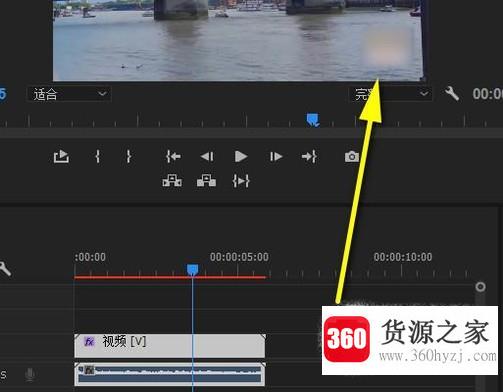Screen dimensions: 503x392
Task: Toggle the S solo button on the audio track
Action: coord(3,375)
